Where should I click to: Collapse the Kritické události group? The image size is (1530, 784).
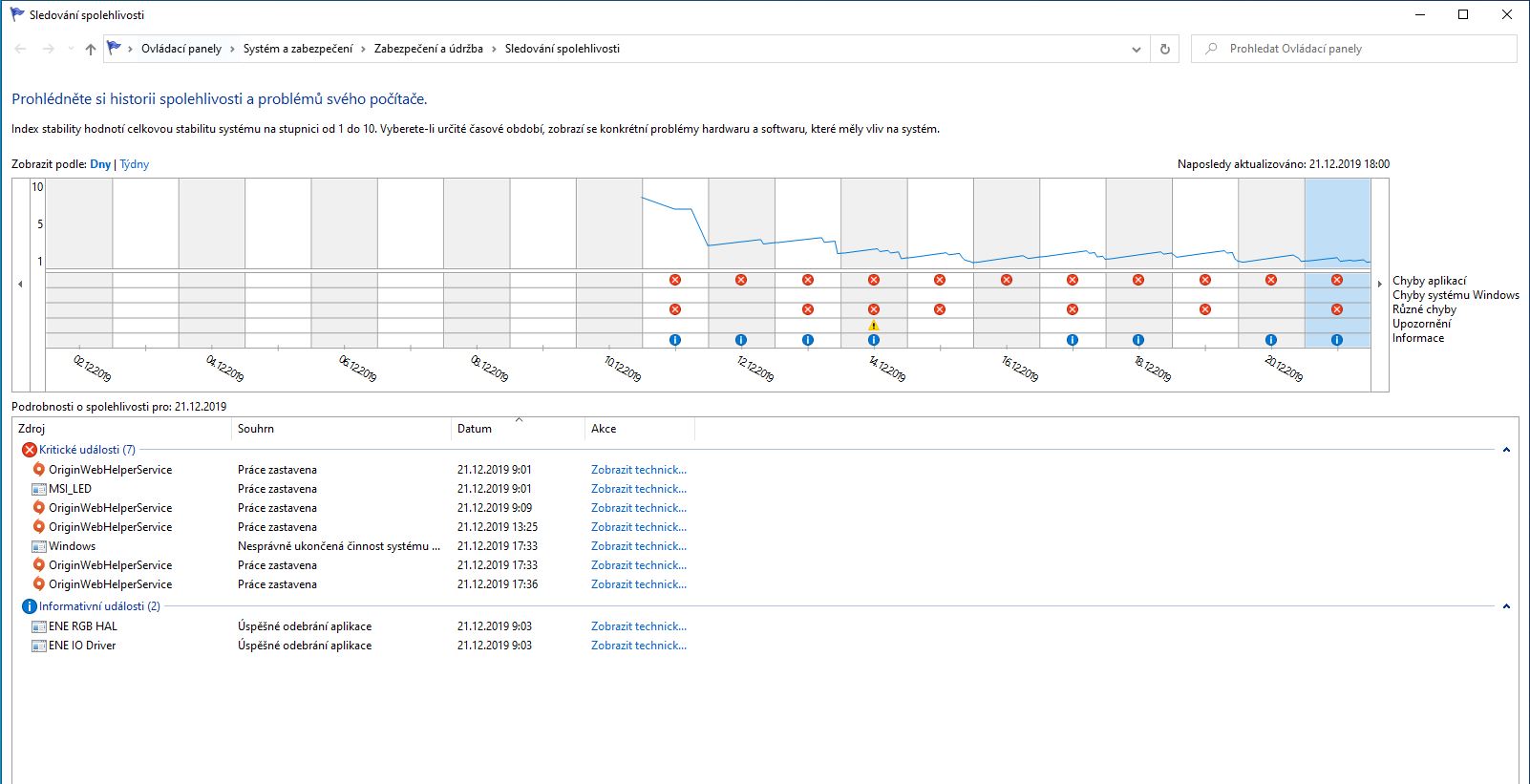click(x=1506, y=450)
